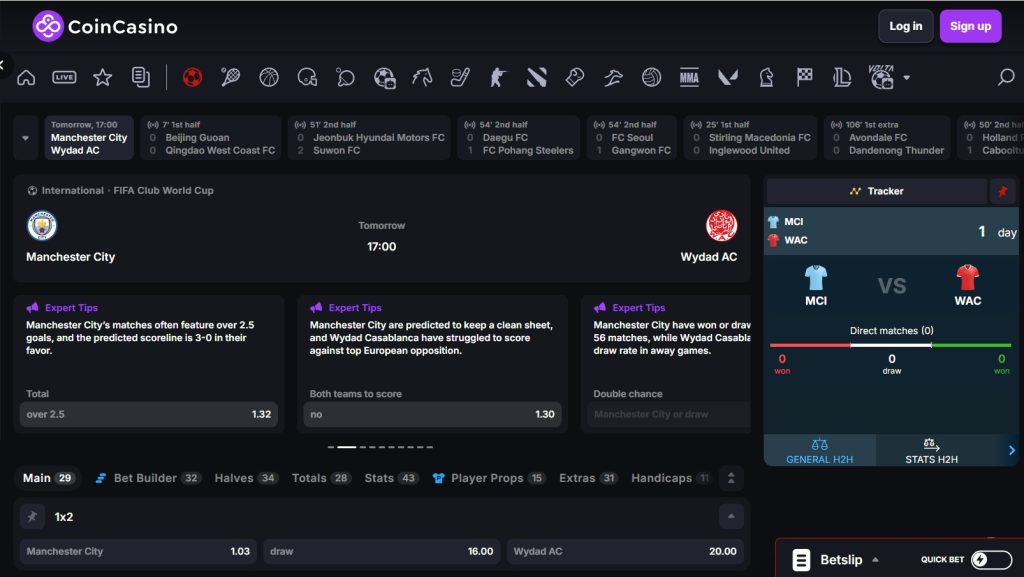Open the Beijing Guoan vs Qingdao live match
Screen dimensions: 1024x577
point(211,138)
